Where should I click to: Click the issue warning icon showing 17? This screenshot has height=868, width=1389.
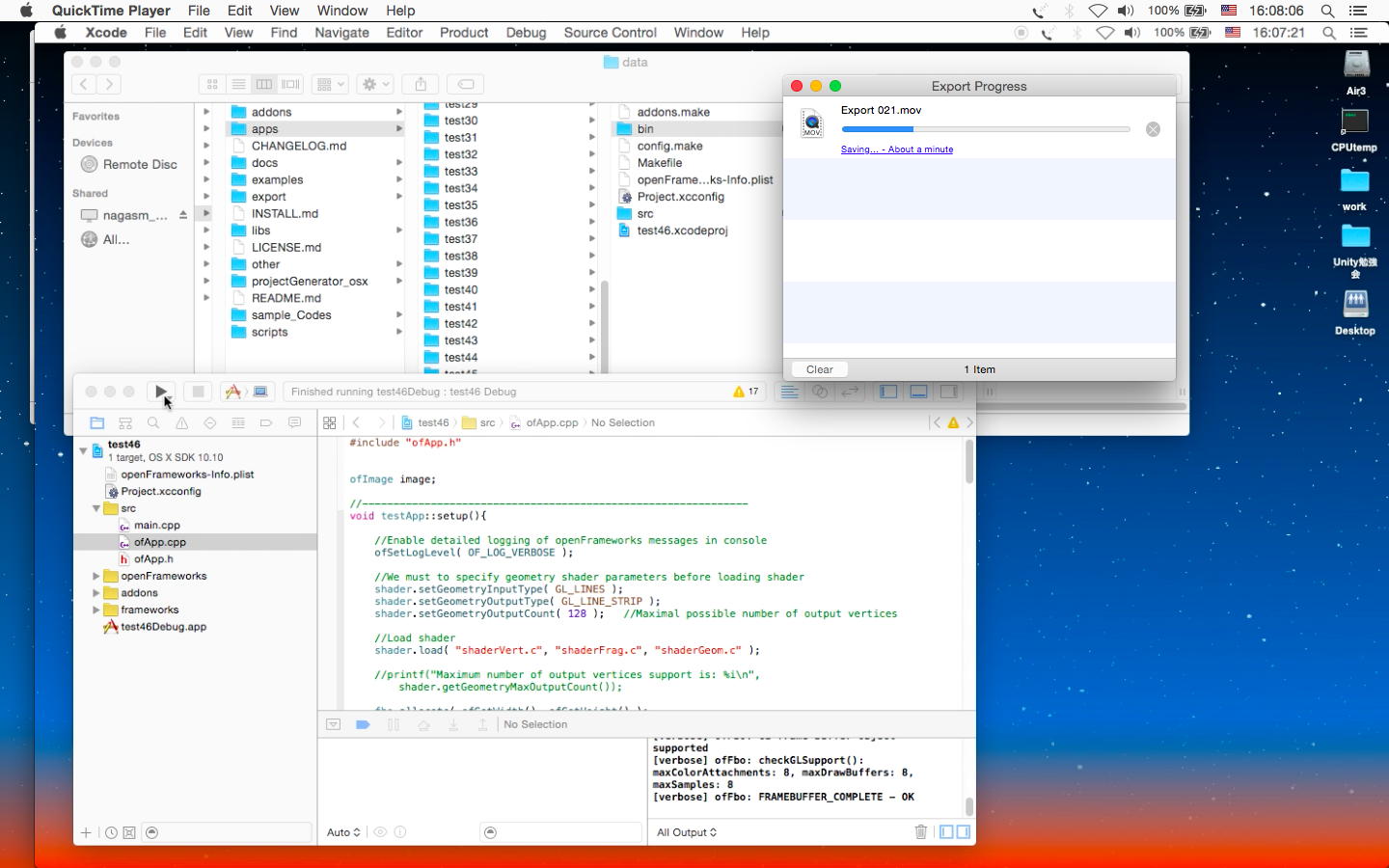coord(746,392)
